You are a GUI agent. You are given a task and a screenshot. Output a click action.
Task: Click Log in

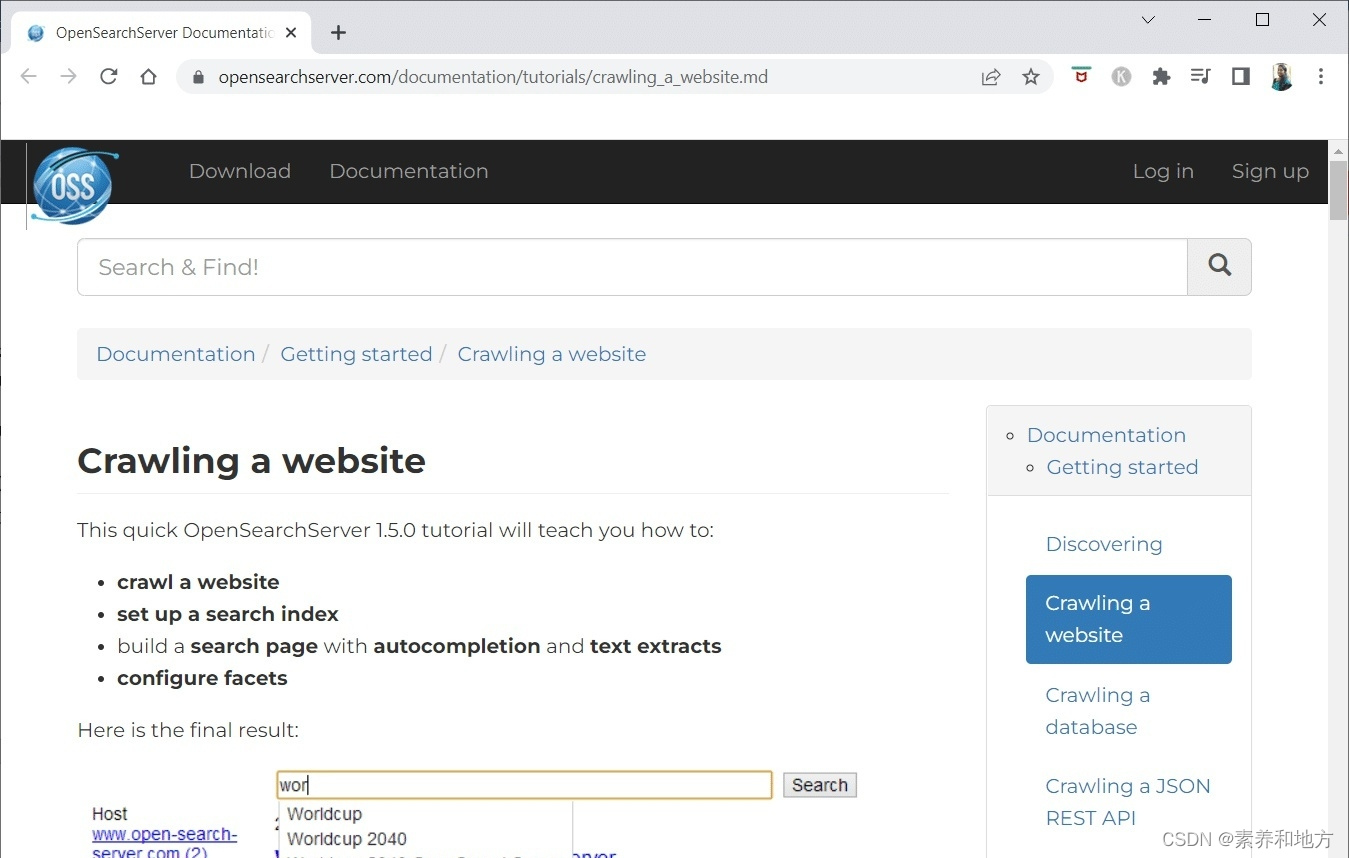(1163, 171)
